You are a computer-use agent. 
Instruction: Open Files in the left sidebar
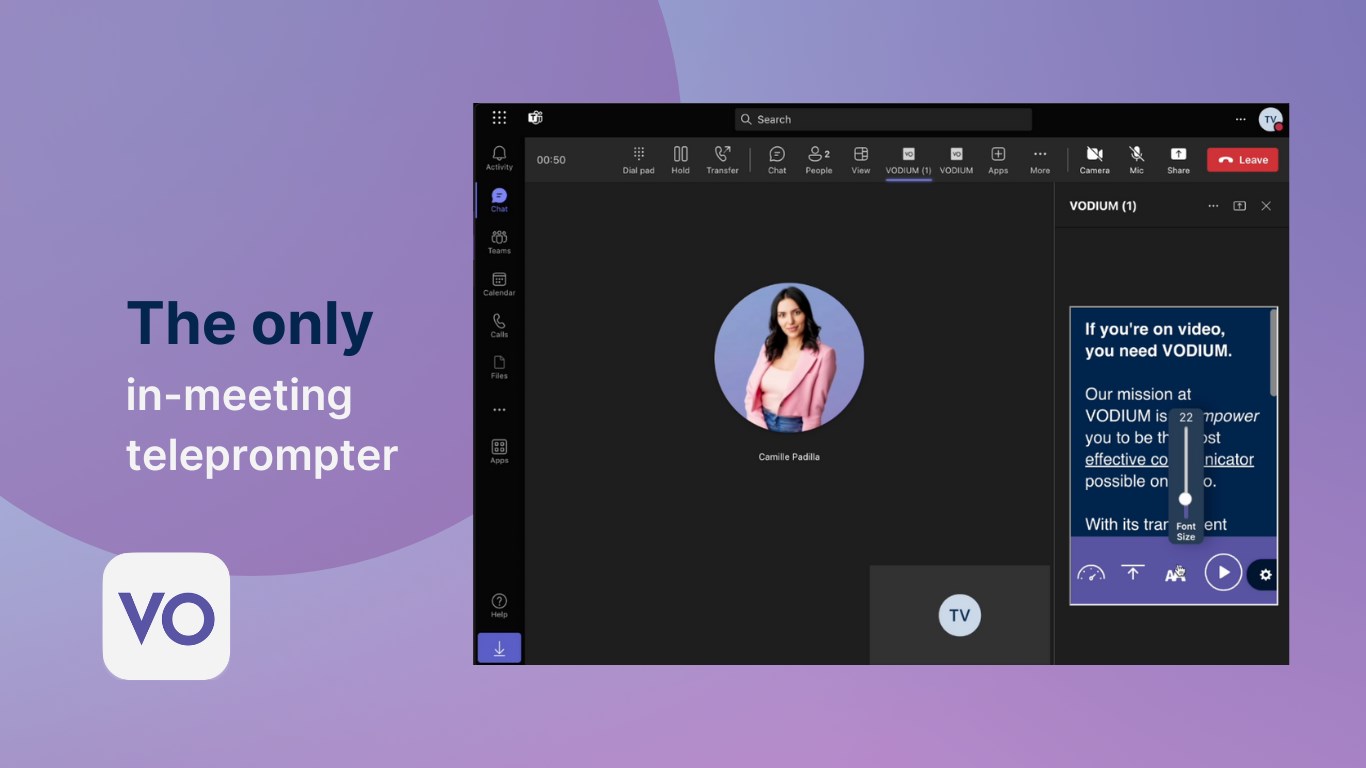[499, 367]
